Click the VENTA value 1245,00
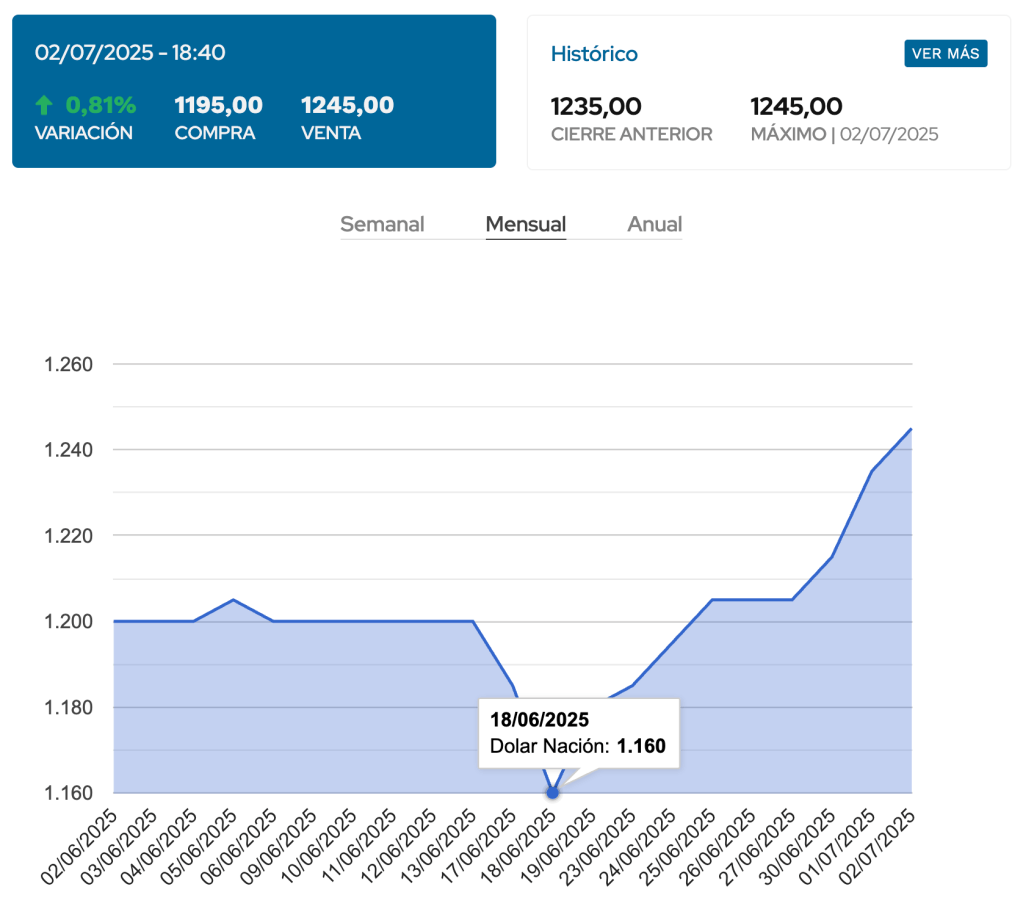Image resolution: width=1023 pixels, height=906 pixels. 347,105
